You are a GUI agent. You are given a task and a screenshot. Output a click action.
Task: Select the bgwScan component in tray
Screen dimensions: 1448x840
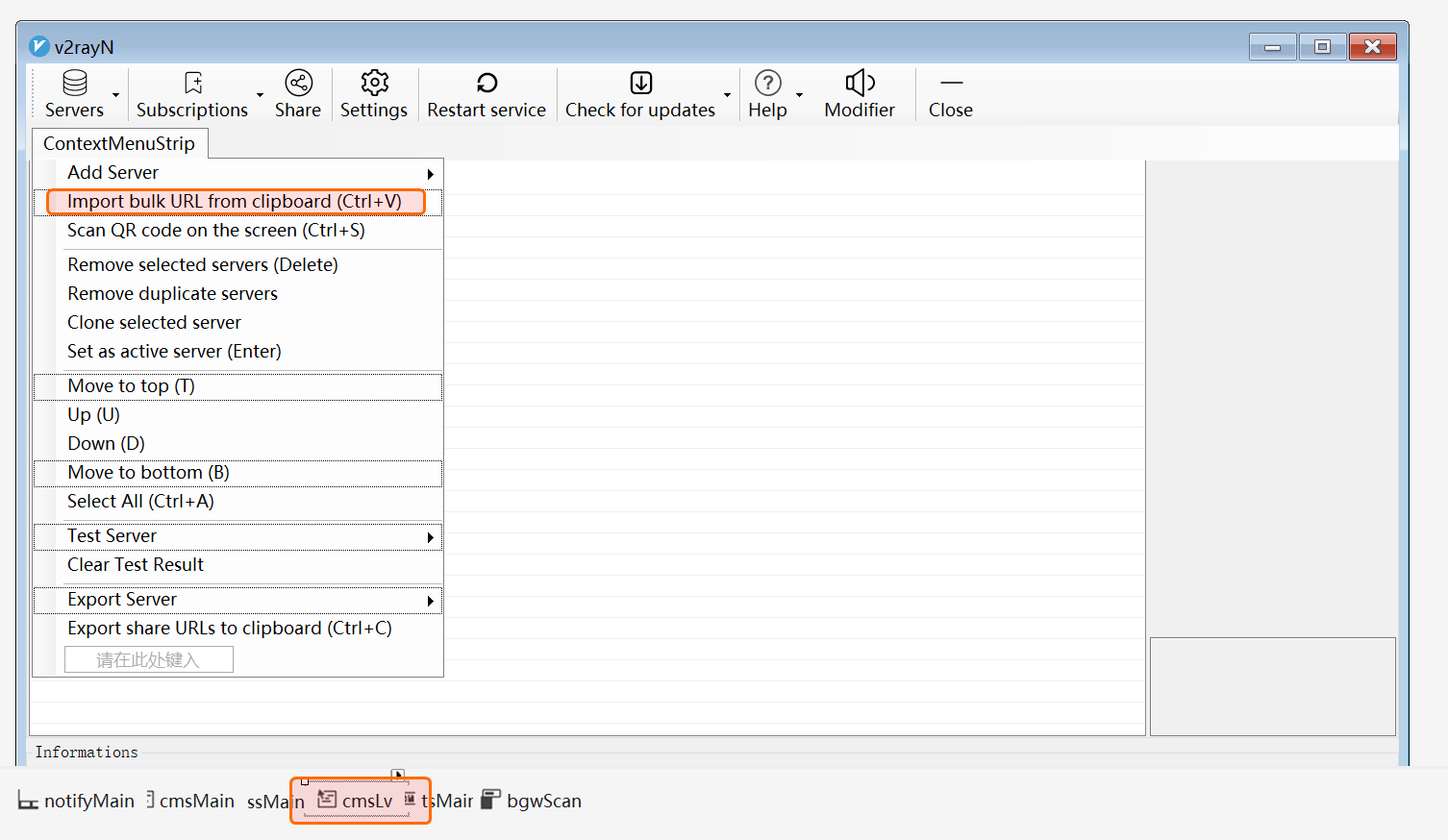(x=532, y=801)
